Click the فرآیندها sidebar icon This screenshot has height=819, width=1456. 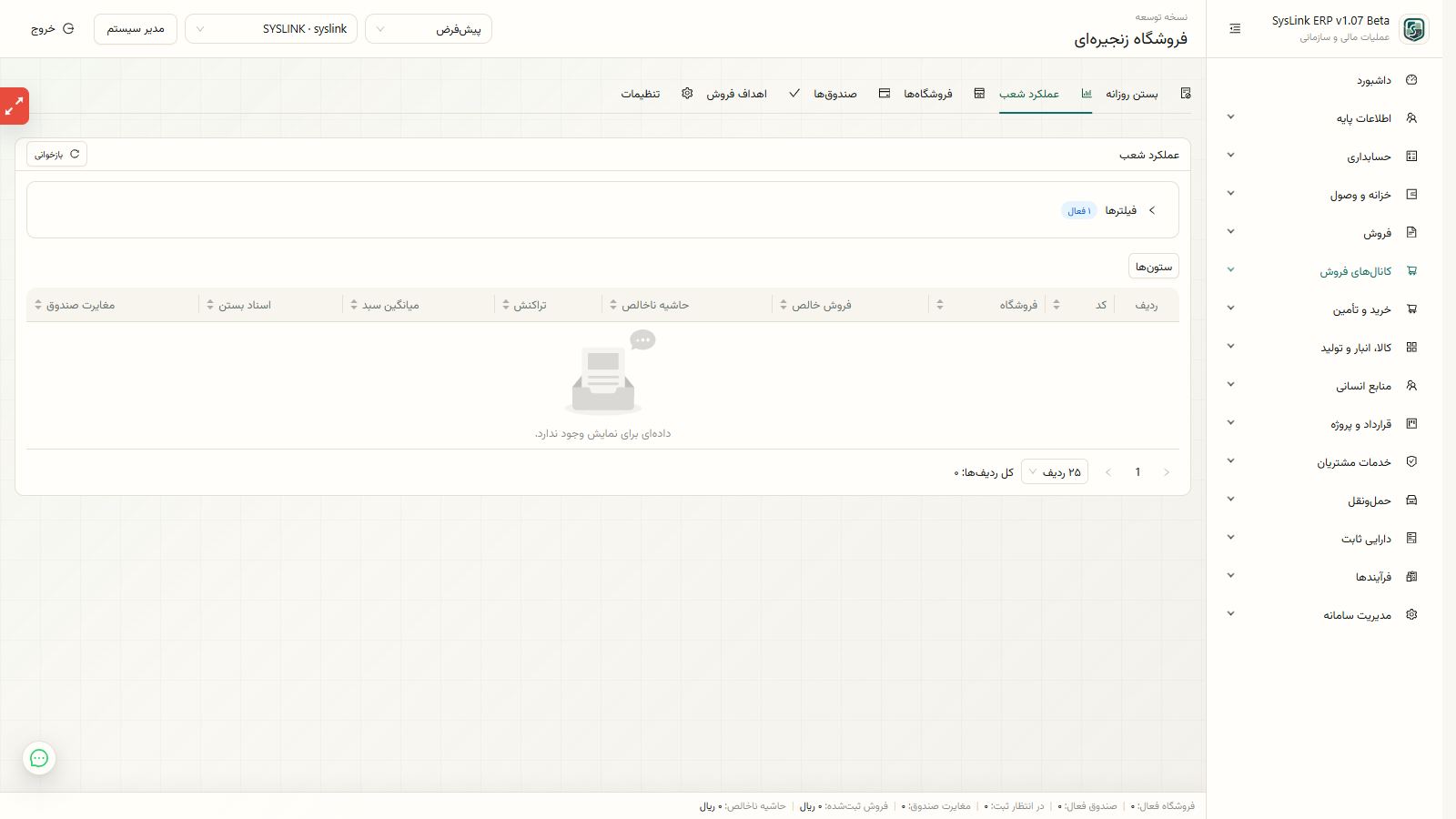coord(1411,577)
